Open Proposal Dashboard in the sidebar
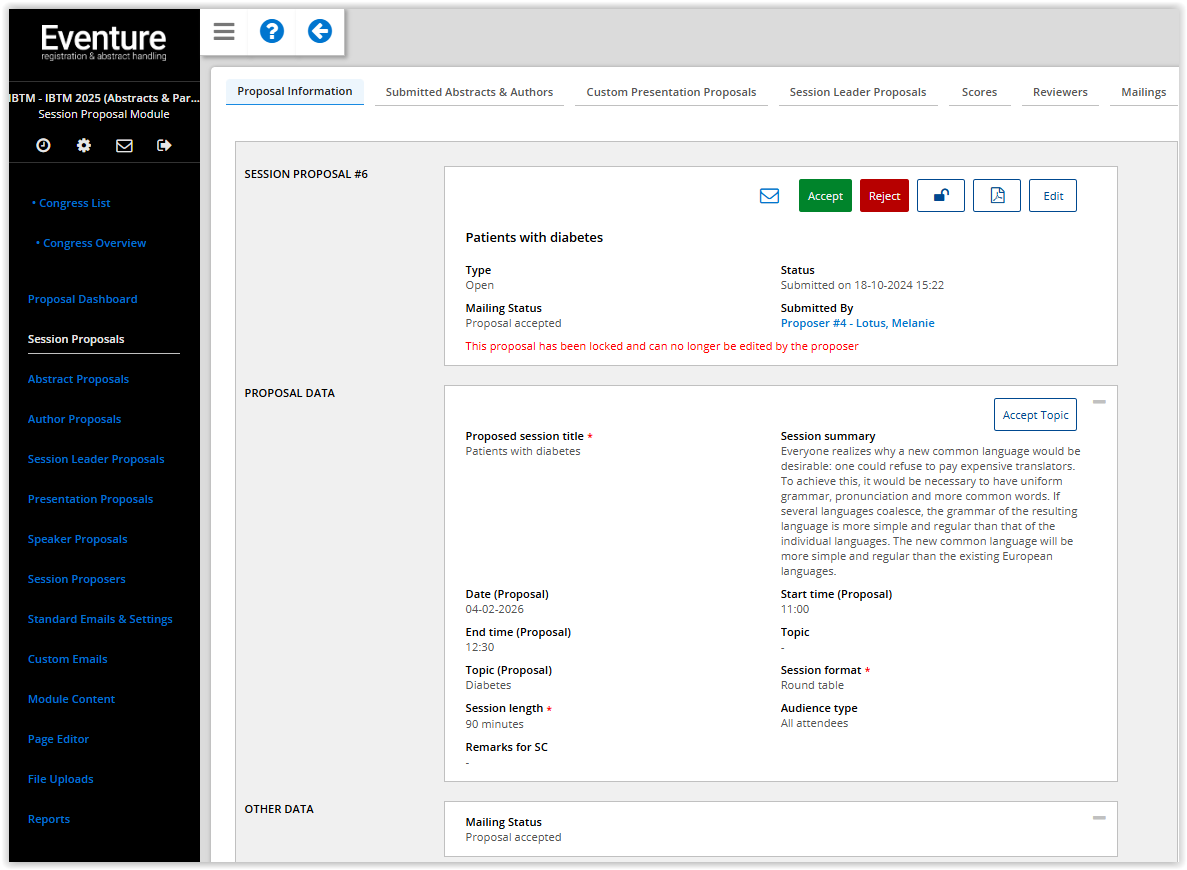 83,299
